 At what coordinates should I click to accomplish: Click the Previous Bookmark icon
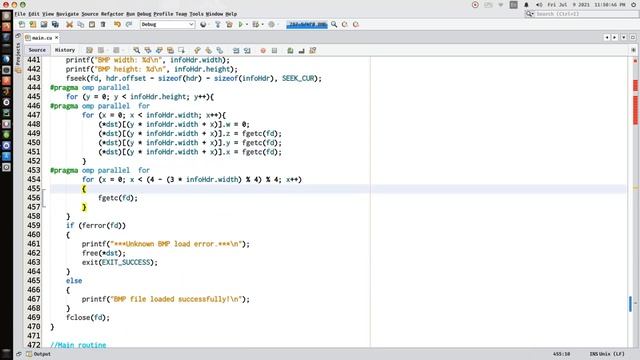[197, 51]
